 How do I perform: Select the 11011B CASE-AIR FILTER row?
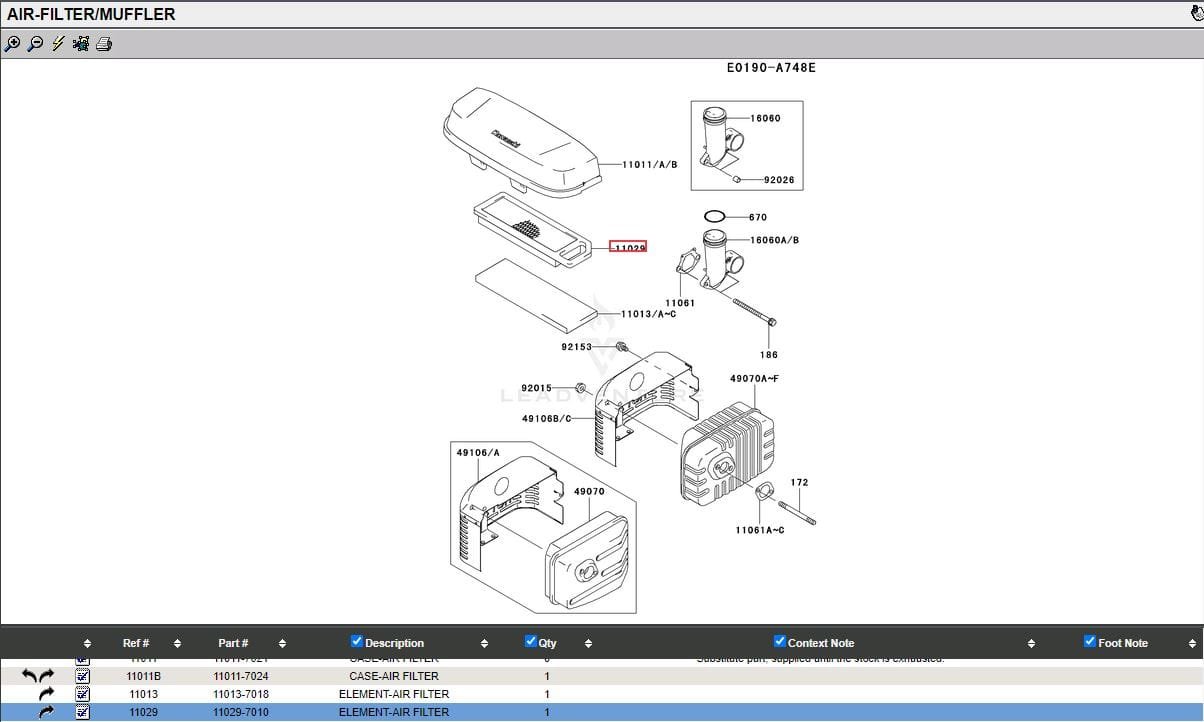[x=393, y=677]
